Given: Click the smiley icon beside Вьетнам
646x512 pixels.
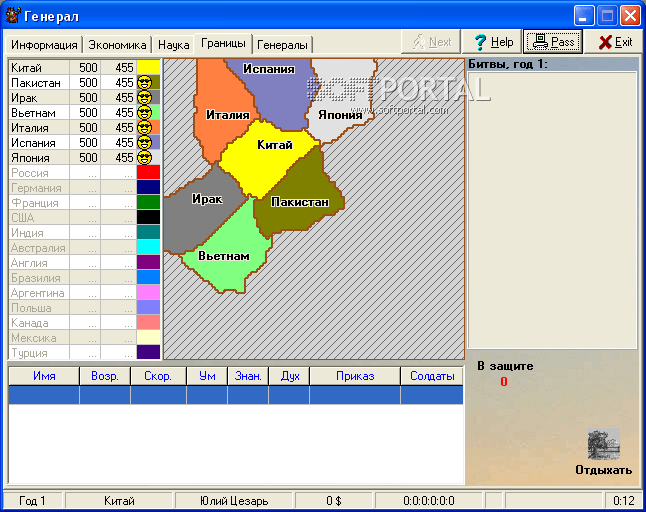Looking at the screenshot, I should 143,113.
